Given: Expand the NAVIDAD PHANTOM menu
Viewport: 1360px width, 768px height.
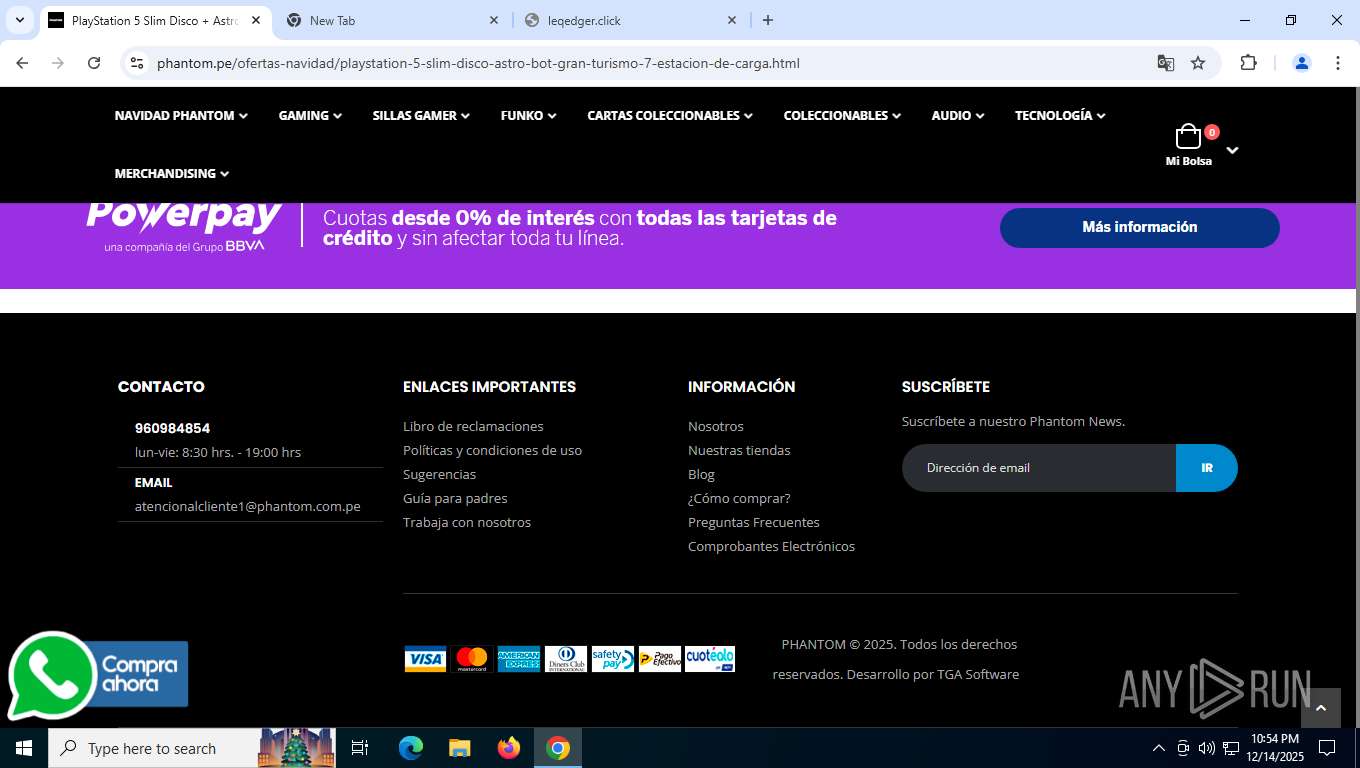Looking at the screenshot, I should [181, 116].
